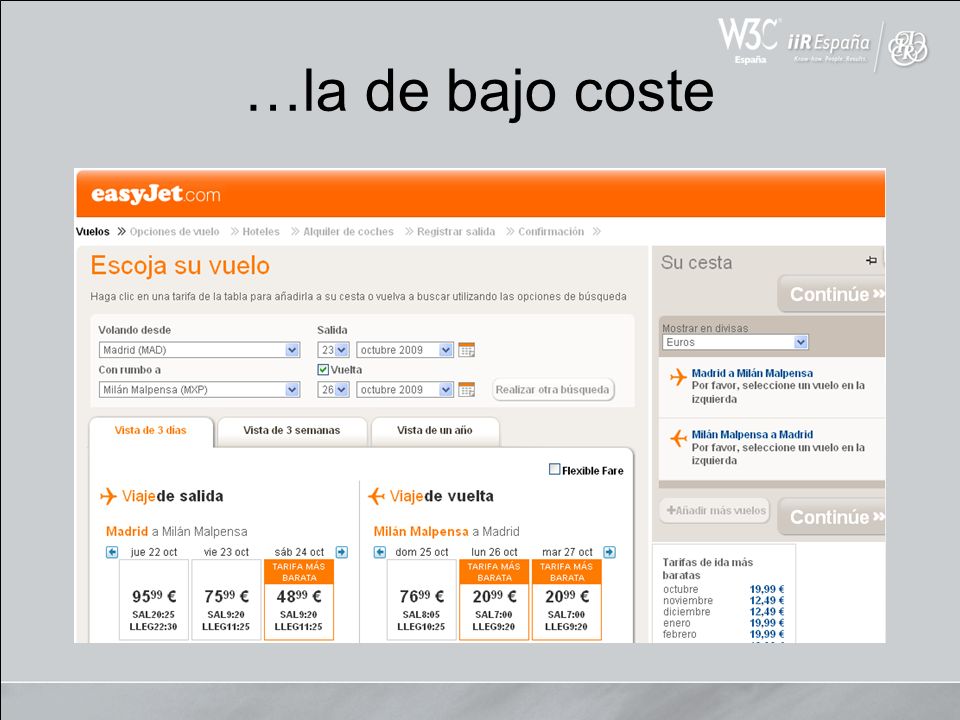Open the return day 26 dropdown

point(333,390)
